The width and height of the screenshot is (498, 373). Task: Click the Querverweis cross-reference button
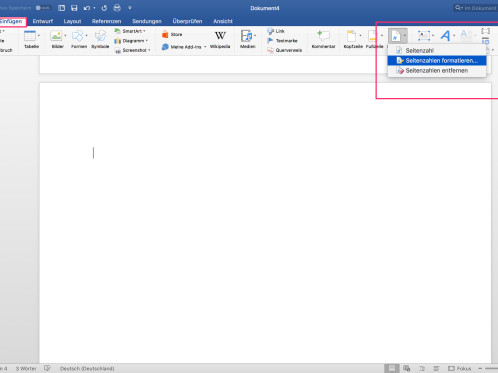(284, 50)
